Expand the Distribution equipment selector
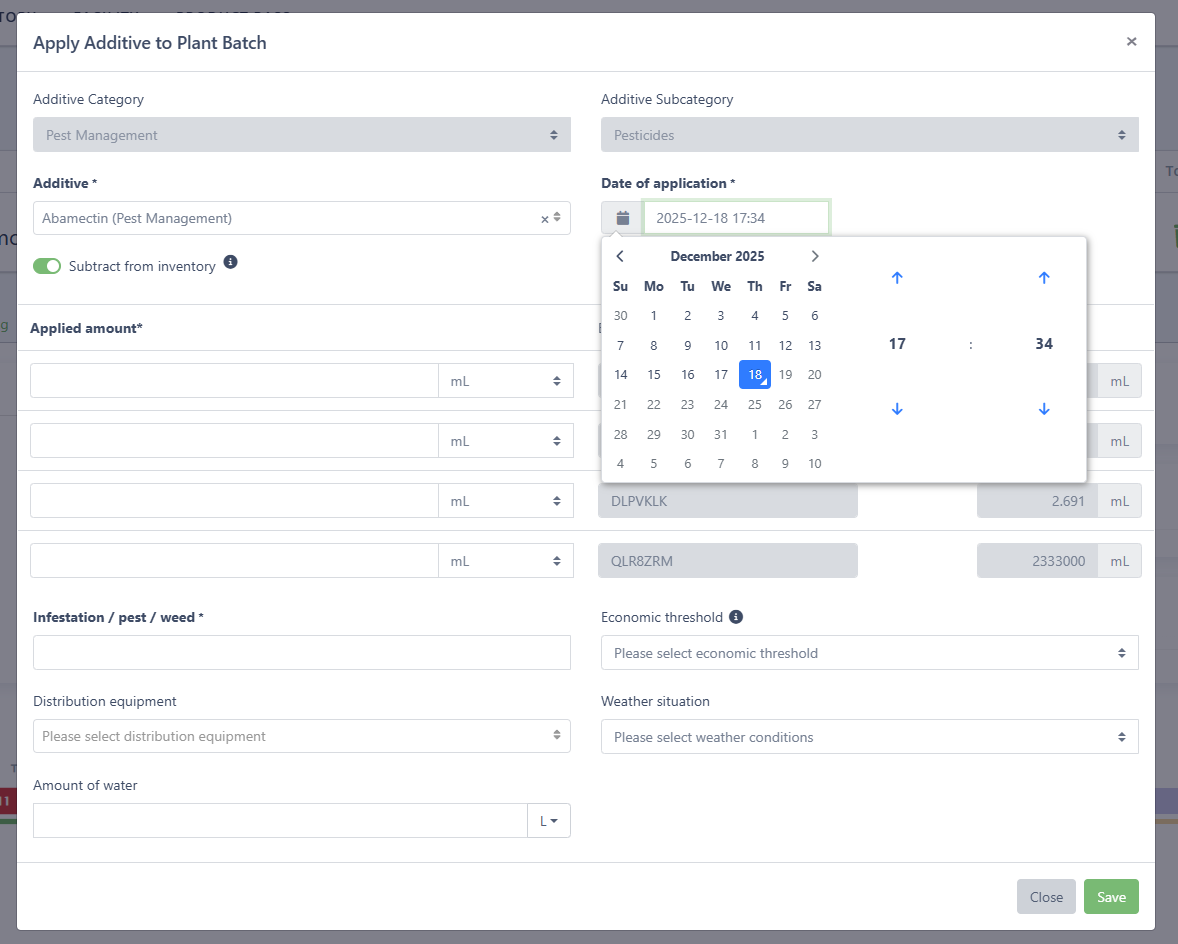This screenshot has height=944, width=1178. pos(301,736)
